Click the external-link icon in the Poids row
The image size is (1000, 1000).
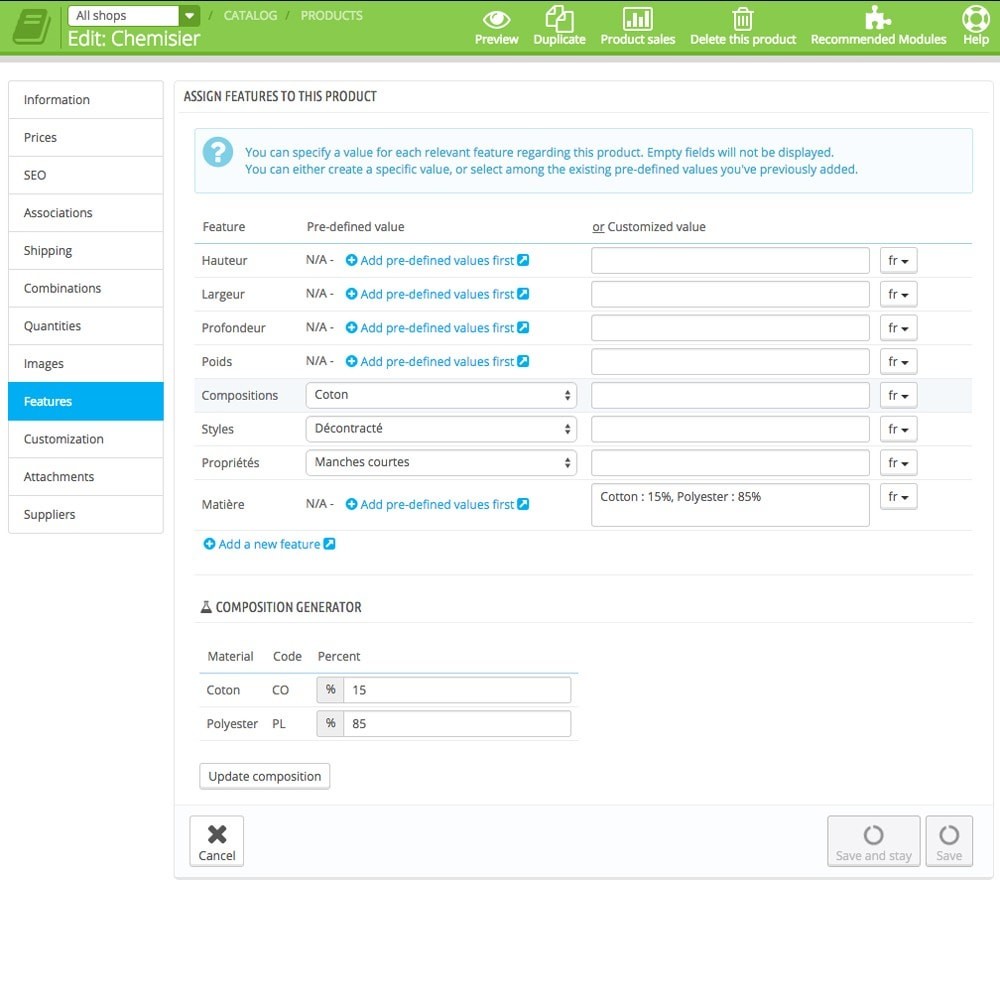tap(523, 361)
